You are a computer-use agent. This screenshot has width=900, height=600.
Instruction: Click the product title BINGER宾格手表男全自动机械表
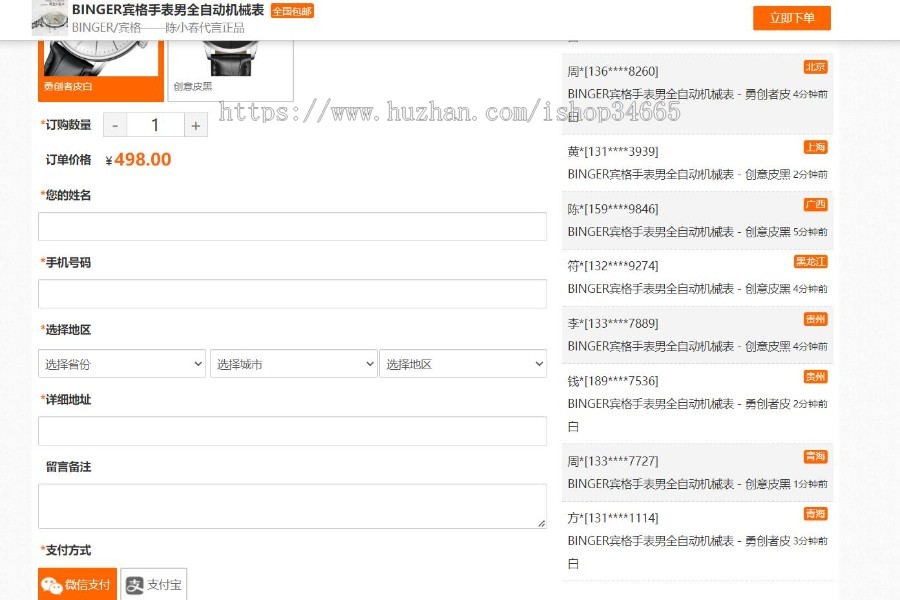pyautogui.click(x=168, y=10)
